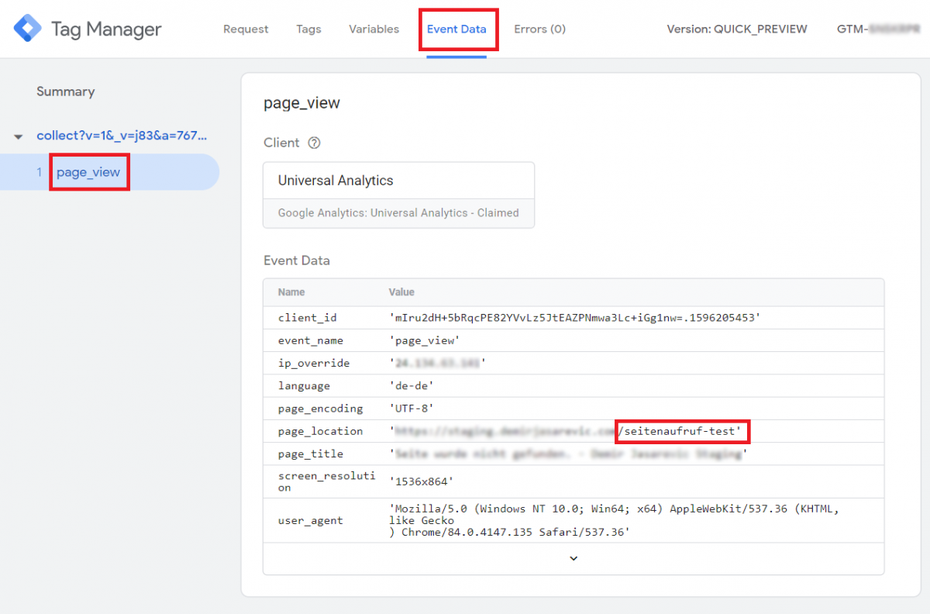Click Version: QUICK_PREVIEW label

[x=737, y=29]
